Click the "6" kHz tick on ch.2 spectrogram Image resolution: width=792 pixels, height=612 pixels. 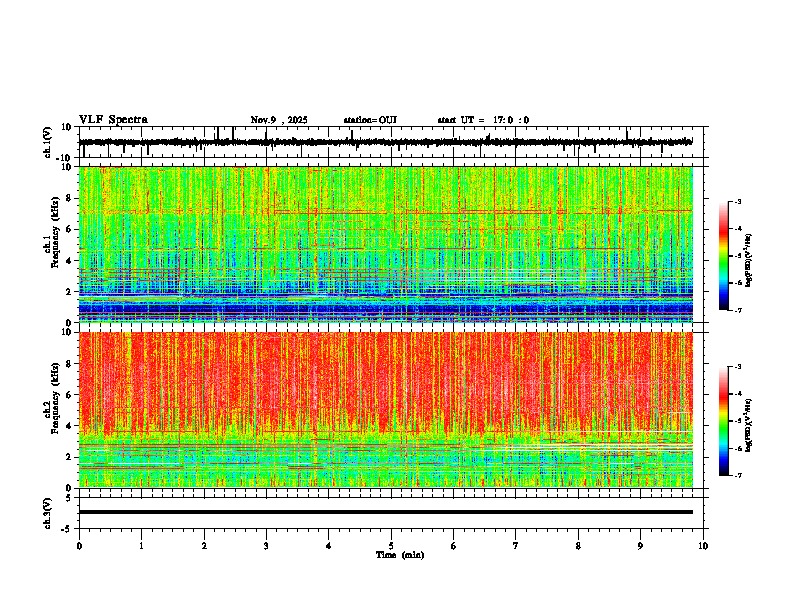[x=69, y=395]
